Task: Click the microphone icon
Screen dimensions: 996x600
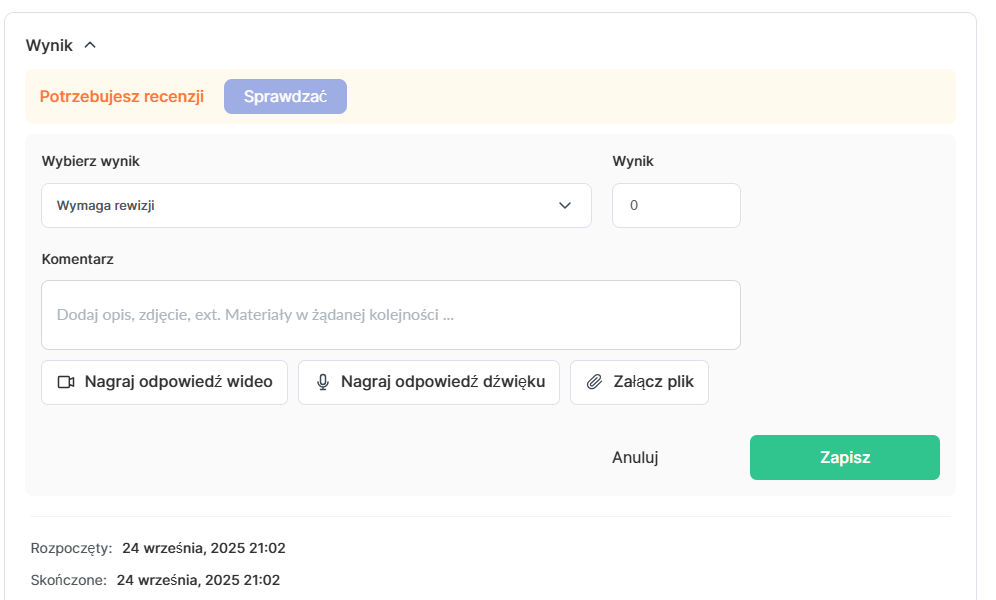Action: click(x=323, y=382)
